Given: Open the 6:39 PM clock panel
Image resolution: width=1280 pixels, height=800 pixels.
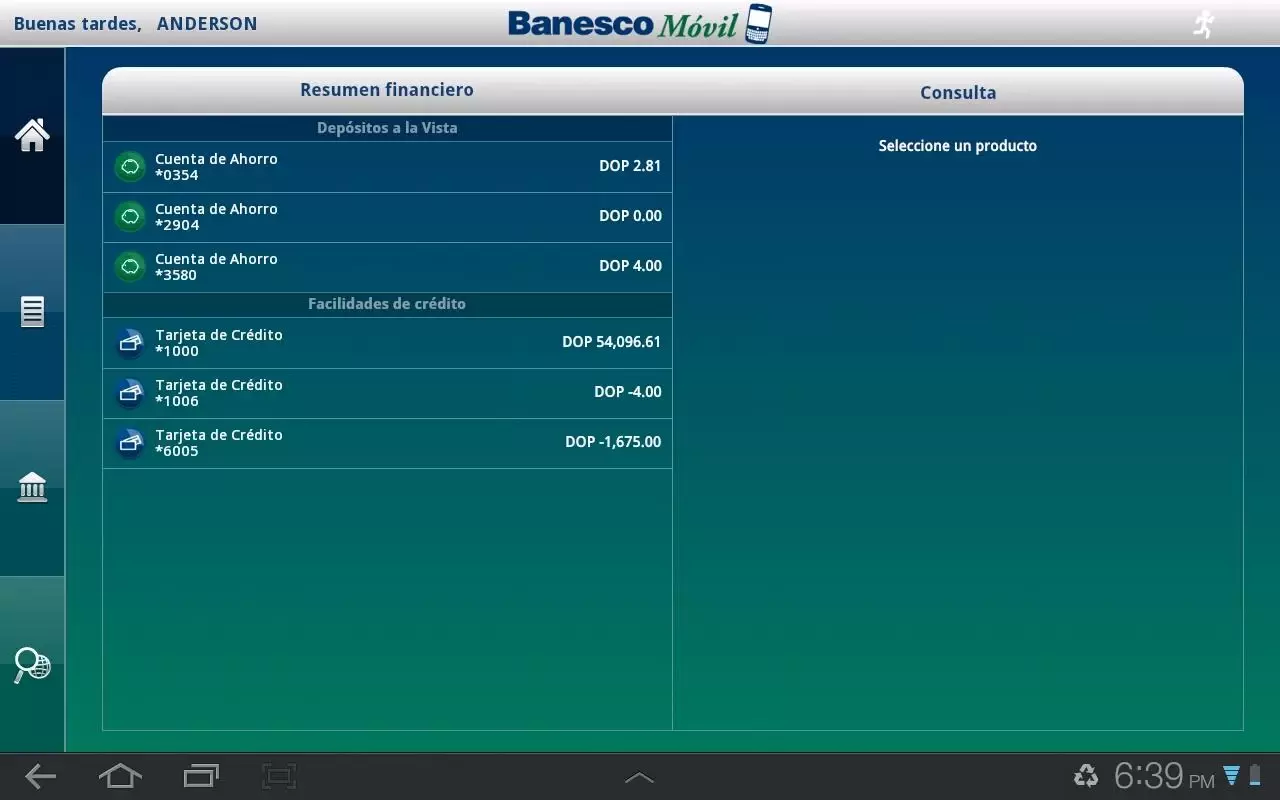Looking at the screenshot, I should coord(1164,775).
